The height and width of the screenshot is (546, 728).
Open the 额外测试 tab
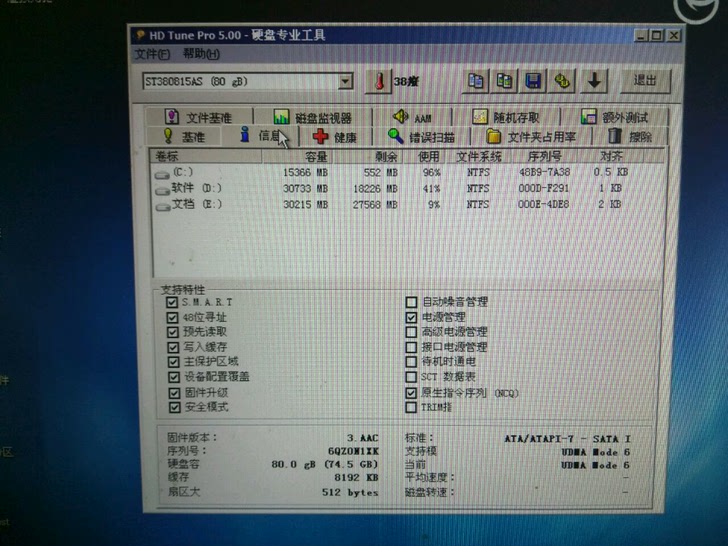click(614, 117)
